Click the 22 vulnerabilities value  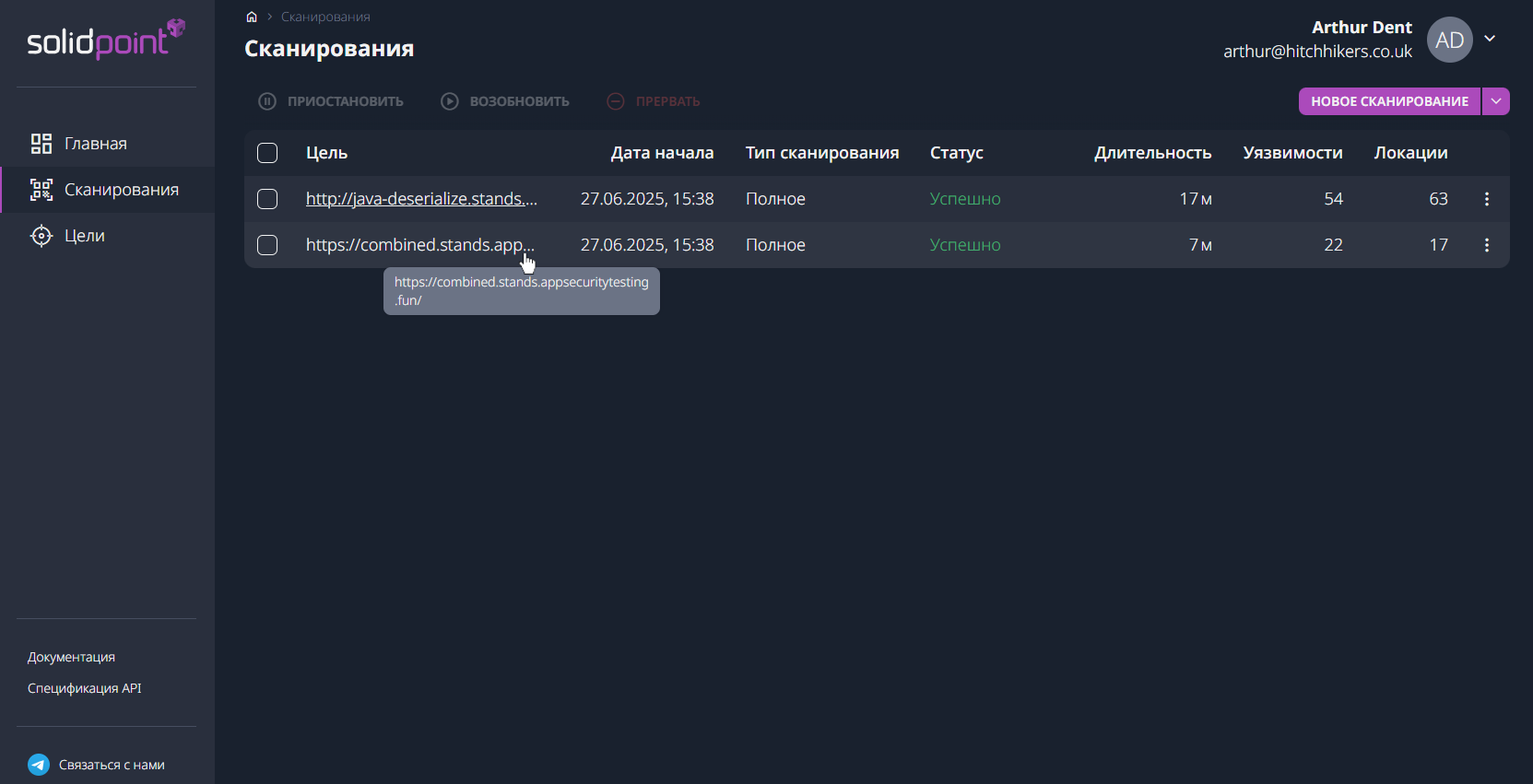tap(1333, 245)
